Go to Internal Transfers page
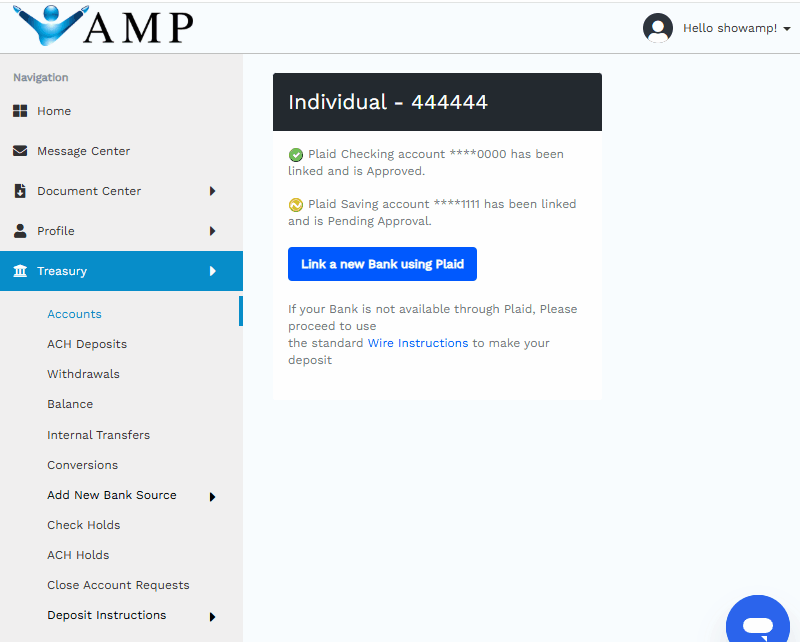 tap(98, 435)
